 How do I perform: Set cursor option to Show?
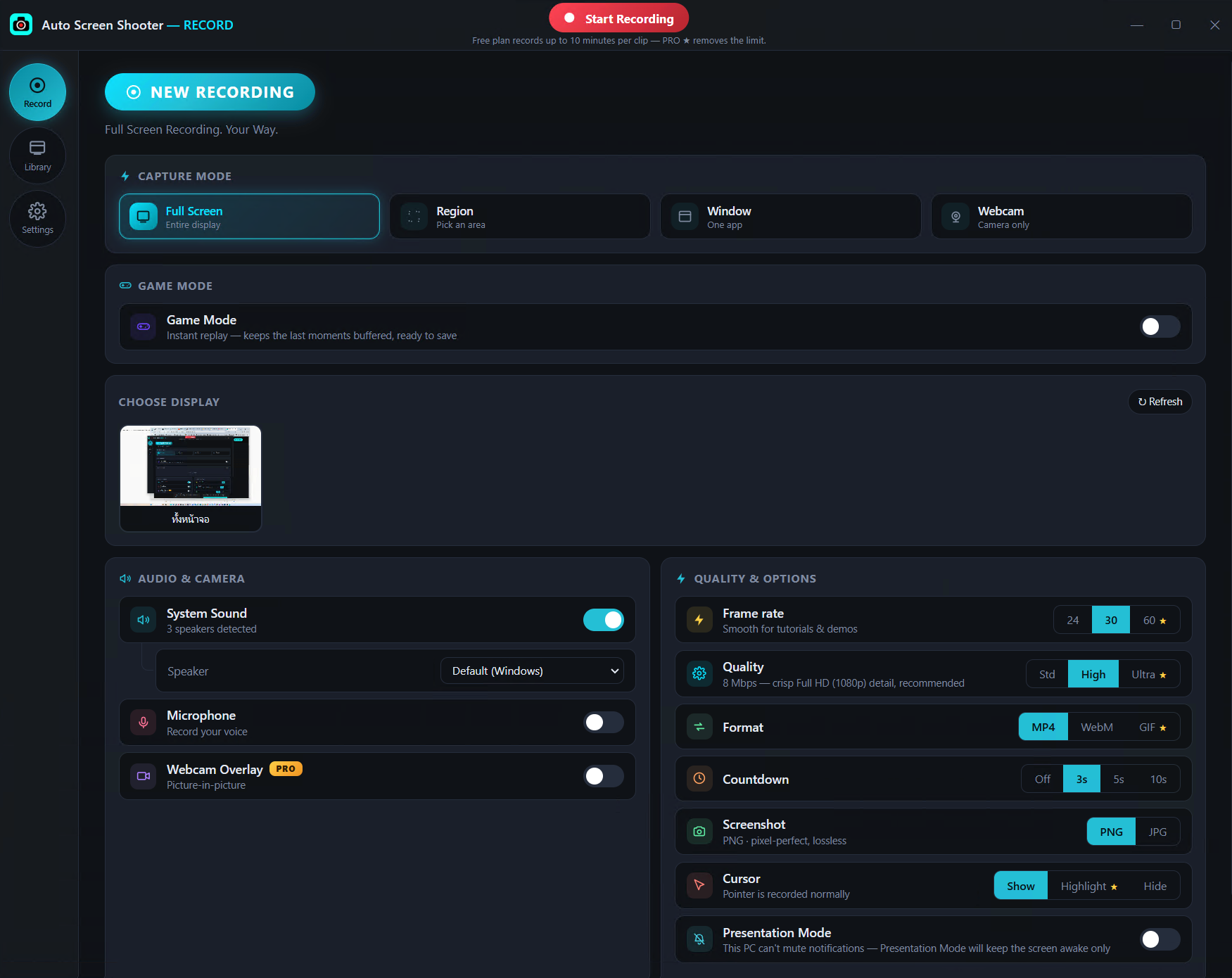(x=1021, y=886)
